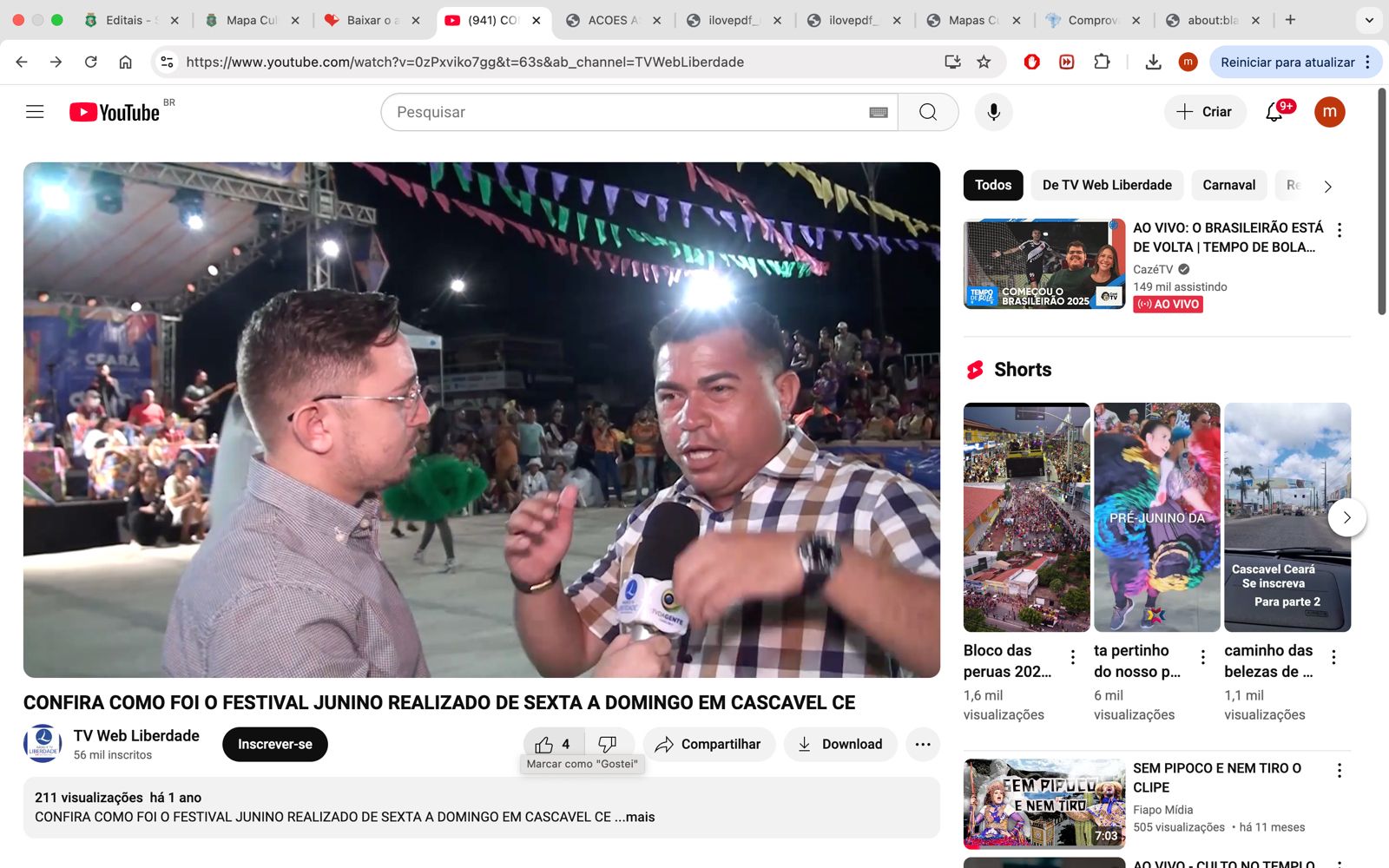This screenshot has height=868, width=1389.
Task: Bookmark this page with star icon
Action: tap(984, 62)
